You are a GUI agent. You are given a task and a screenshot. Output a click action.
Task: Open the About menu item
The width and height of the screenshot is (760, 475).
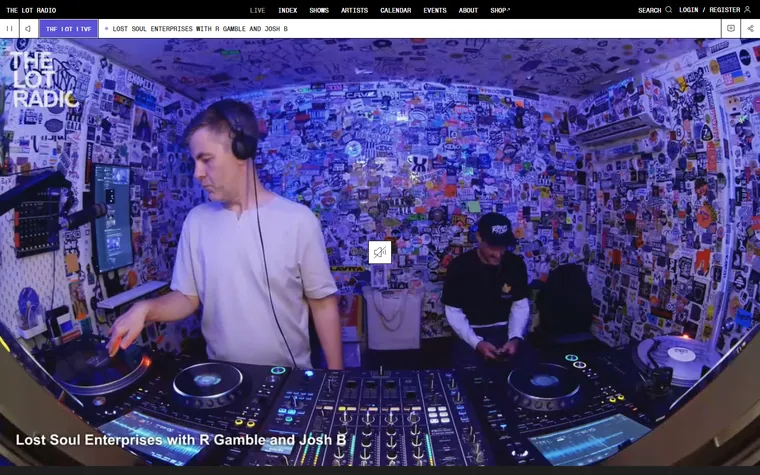[468, 10]
